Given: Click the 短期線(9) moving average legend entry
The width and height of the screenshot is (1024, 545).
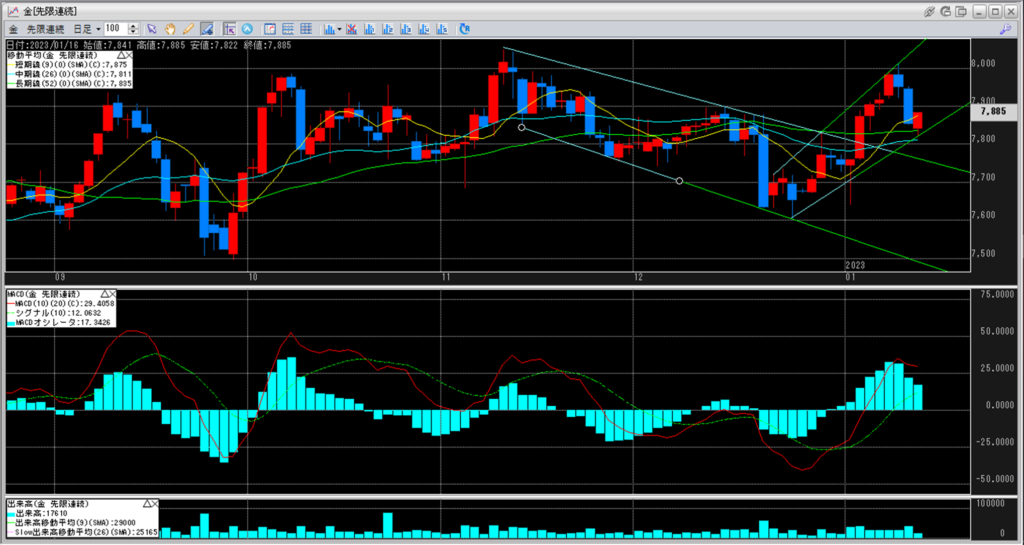Looking at the screenshot, I should pos(69,64).
